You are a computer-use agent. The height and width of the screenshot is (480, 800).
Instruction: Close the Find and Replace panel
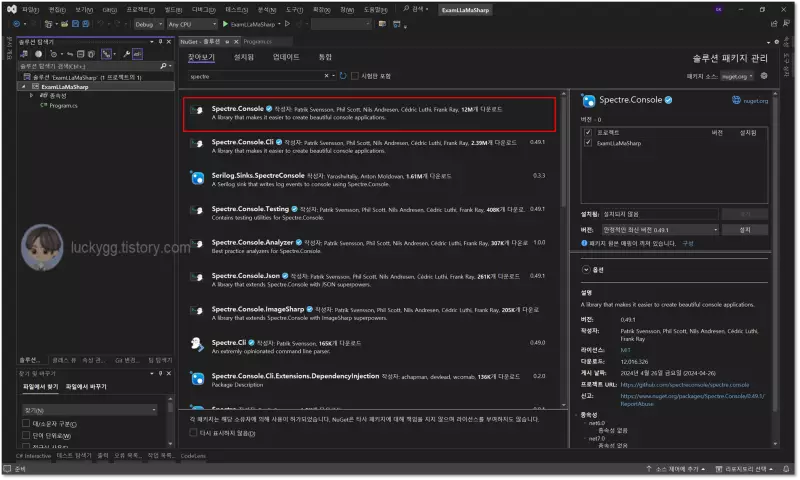(169, 374)
